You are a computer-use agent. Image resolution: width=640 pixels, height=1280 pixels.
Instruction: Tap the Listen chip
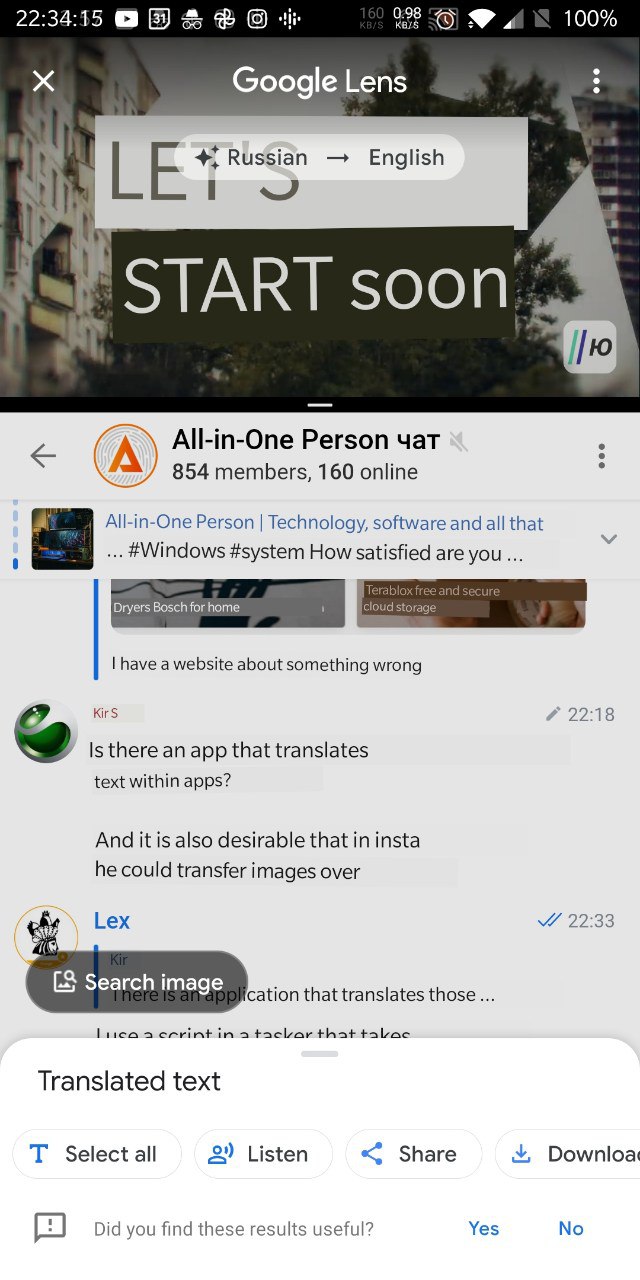pyautogui.click(x=263, y=1154)
